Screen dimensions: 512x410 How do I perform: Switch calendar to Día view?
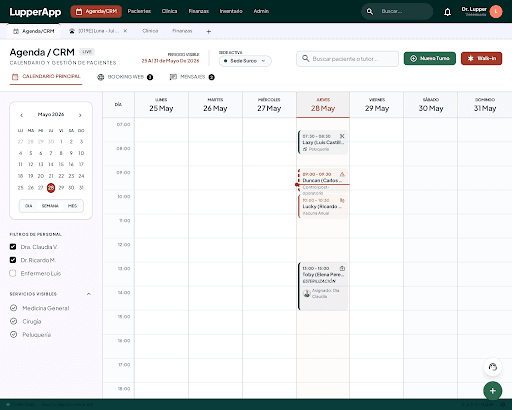29,206
